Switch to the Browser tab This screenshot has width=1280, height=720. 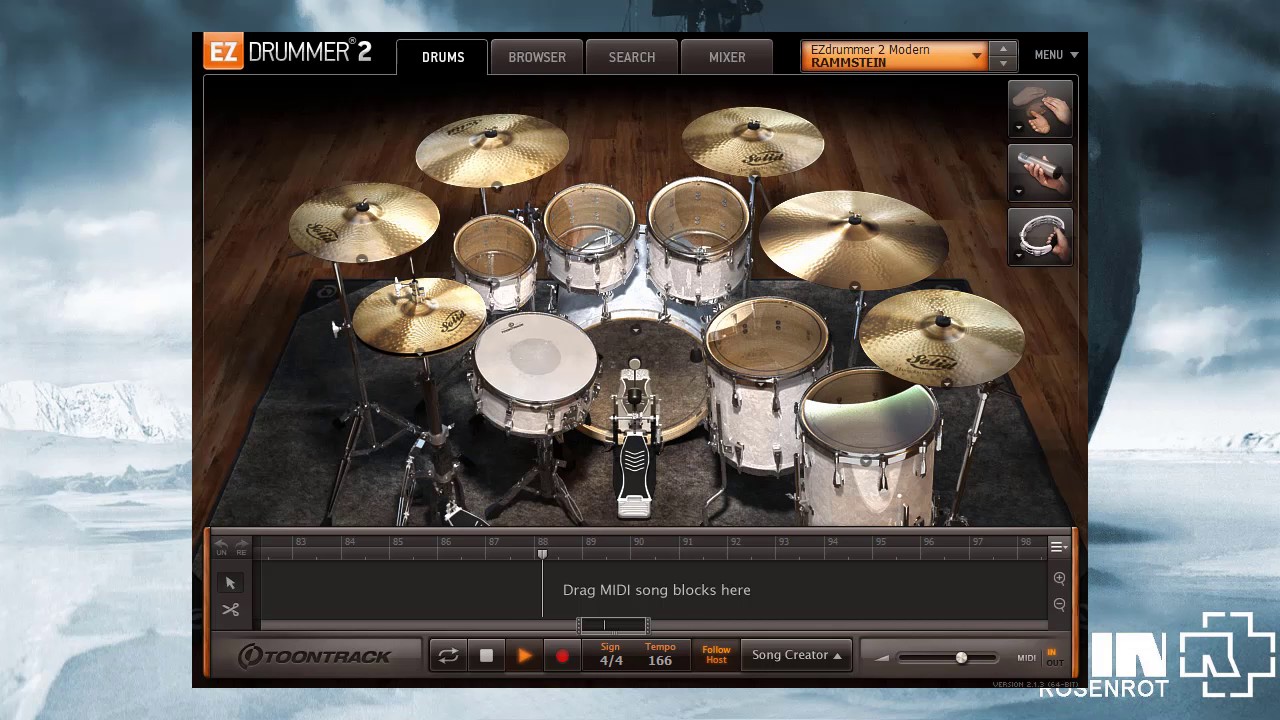pyautogui.click(x=537, y=57)
